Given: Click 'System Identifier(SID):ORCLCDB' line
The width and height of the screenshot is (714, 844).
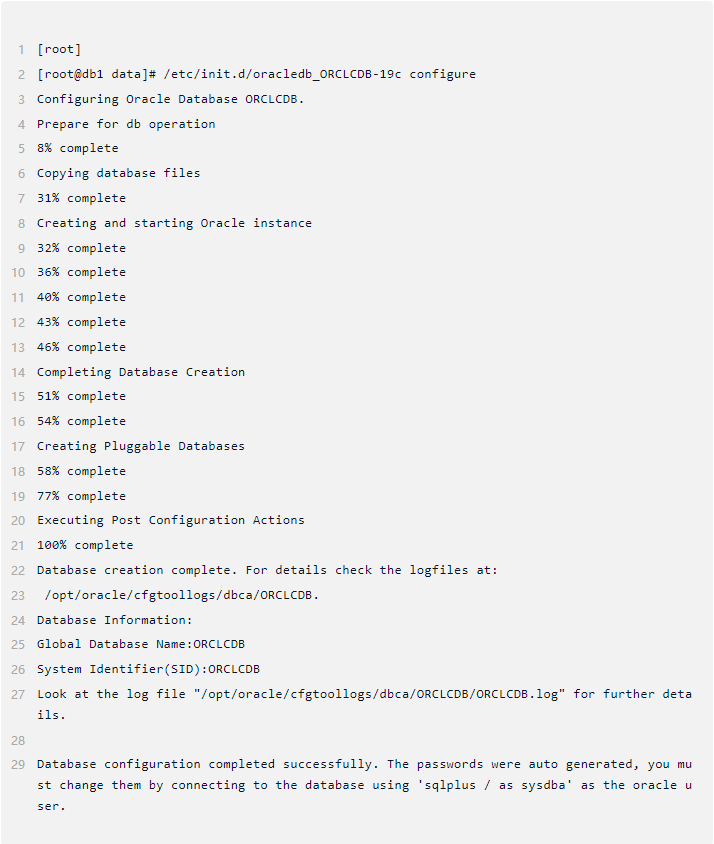Looking at the screenshot, I should coord(148,669).
